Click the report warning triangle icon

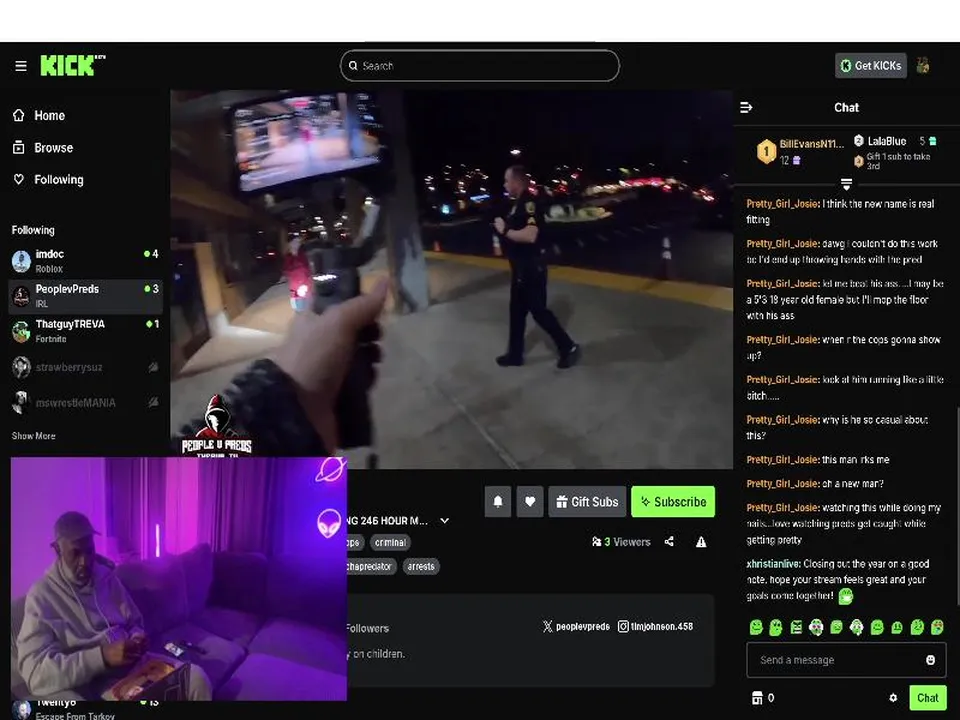(701, 542)
